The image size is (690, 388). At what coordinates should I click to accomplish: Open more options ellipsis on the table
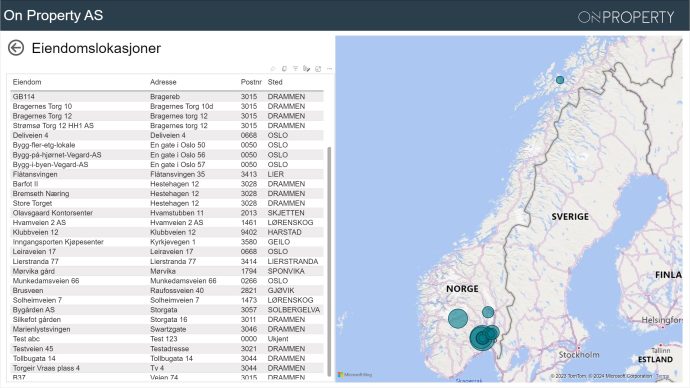click(x=329, y=69)
